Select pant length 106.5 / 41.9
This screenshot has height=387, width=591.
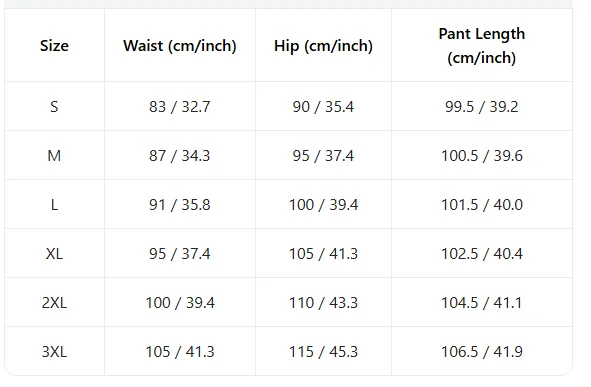pos(482,352)
